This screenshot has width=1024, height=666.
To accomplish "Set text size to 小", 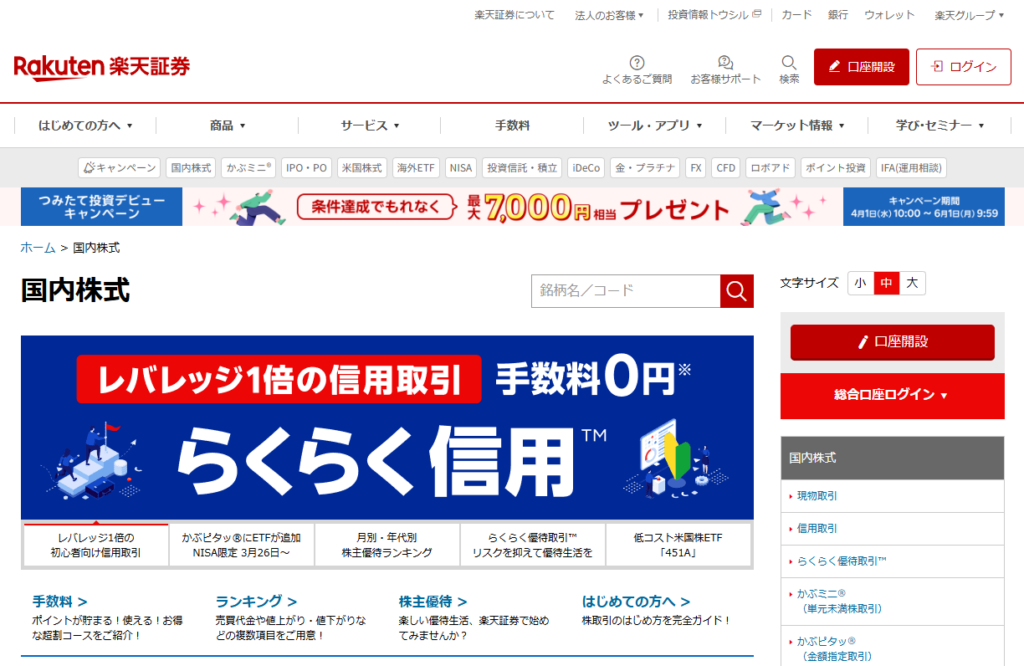I will (860, 283).
